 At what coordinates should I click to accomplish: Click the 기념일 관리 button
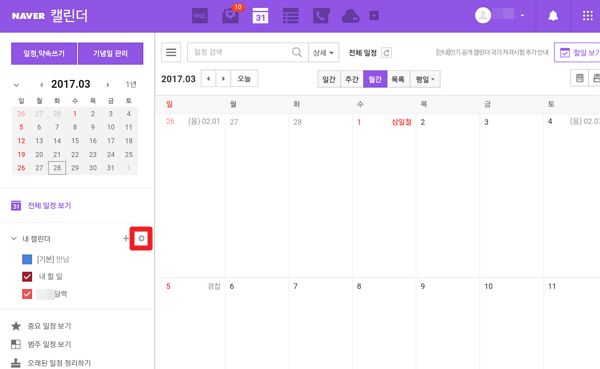point(111,54)
